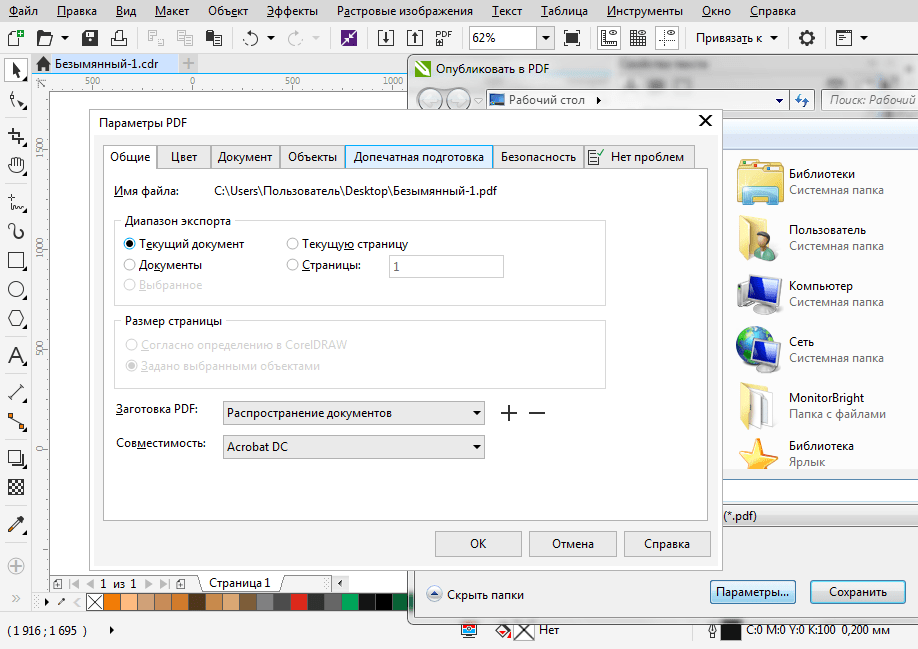Open the Options gear icon
918x649 pixels.
click(807, 39)
